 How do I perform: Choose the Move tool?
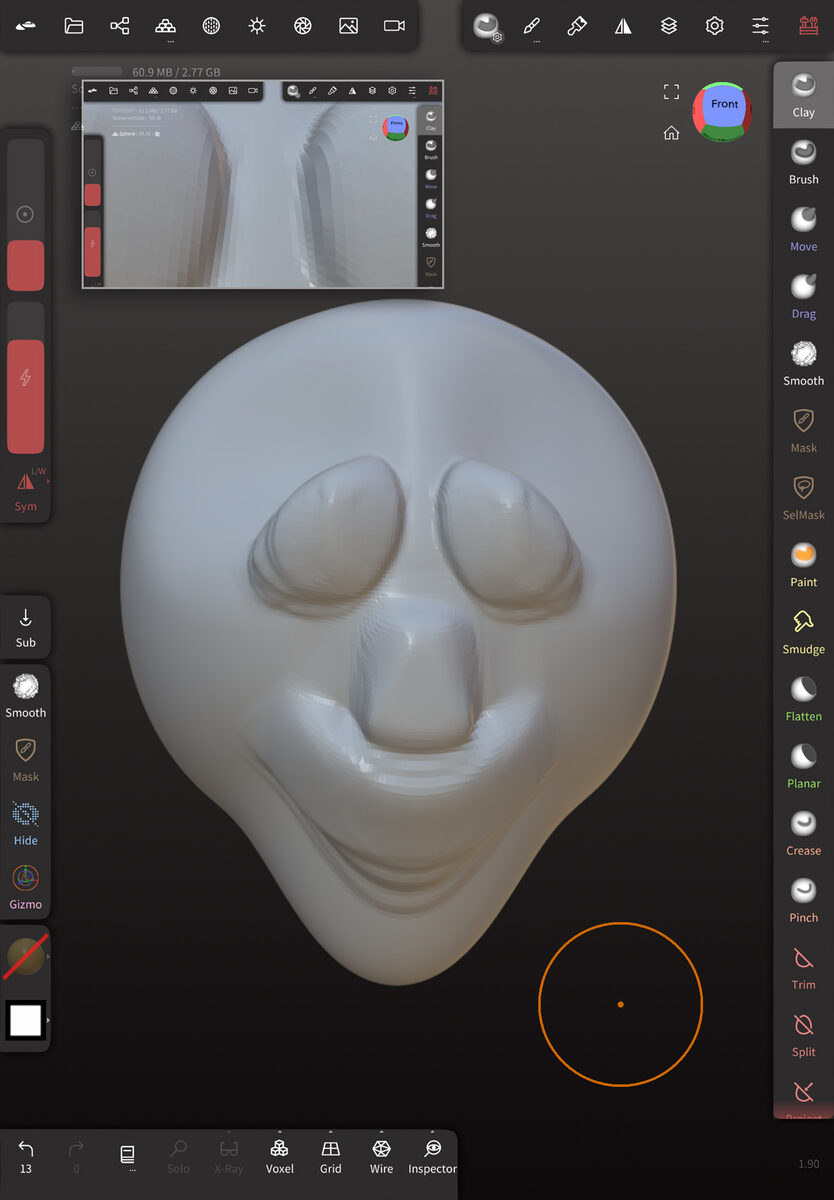click(803, 229)
